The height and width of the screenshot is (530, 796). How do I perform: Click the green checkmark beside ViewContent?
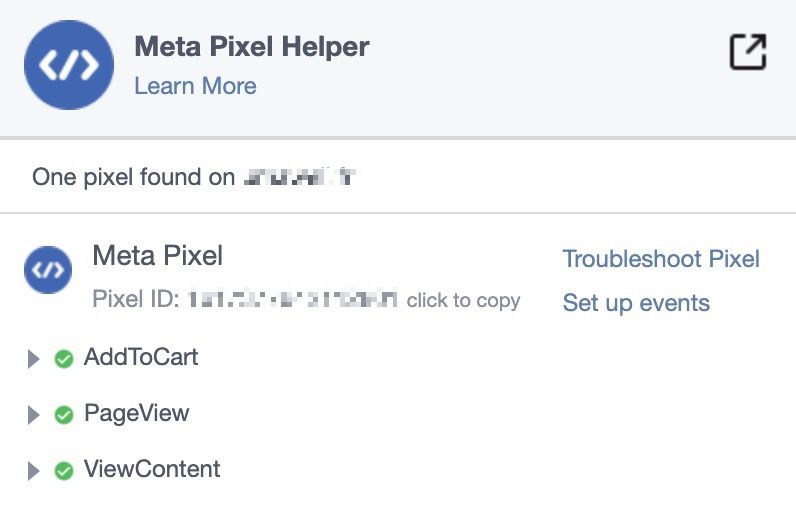tap(64, 471)
